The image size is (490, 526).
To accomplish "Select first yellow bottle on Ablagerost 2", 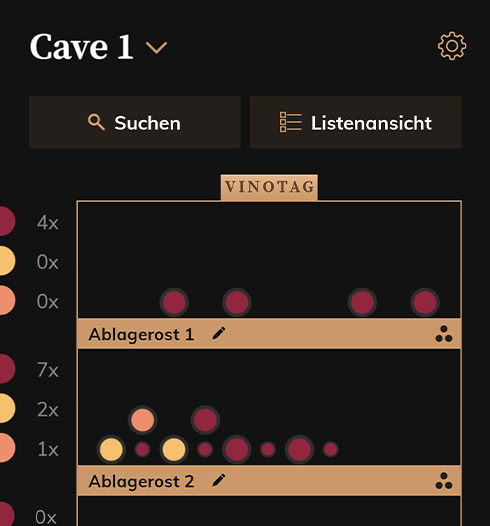I will tap(111, 450).
